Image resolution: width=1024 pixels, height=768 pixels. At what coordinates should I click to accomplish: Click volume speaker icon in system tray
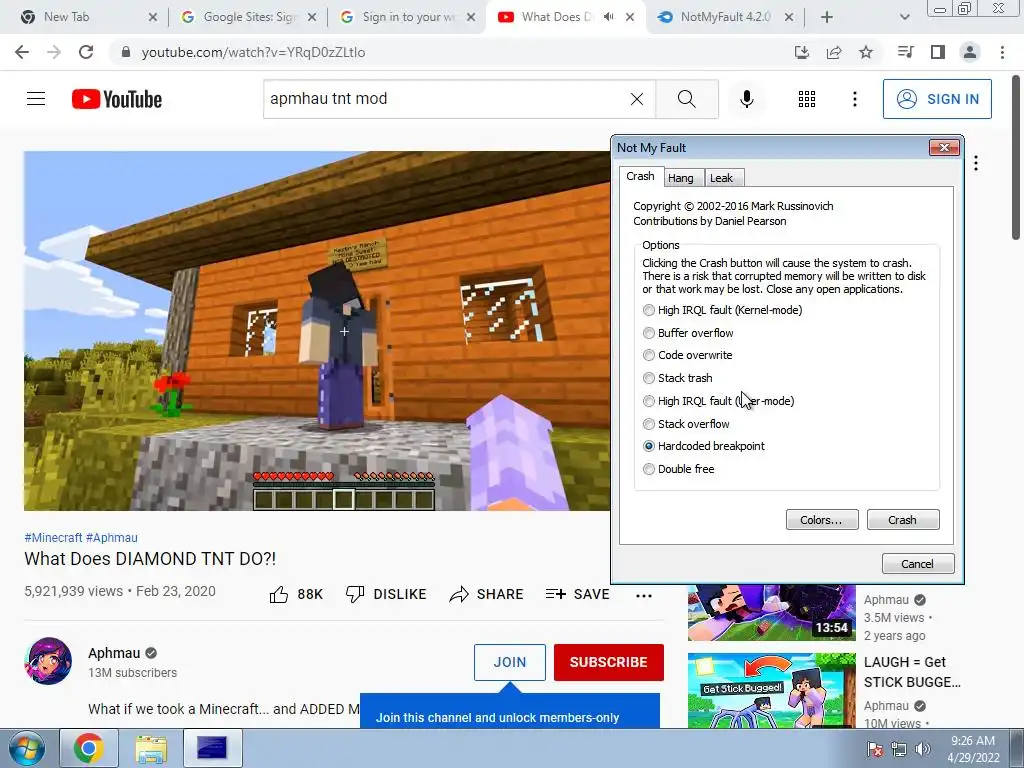pos(922,749)
